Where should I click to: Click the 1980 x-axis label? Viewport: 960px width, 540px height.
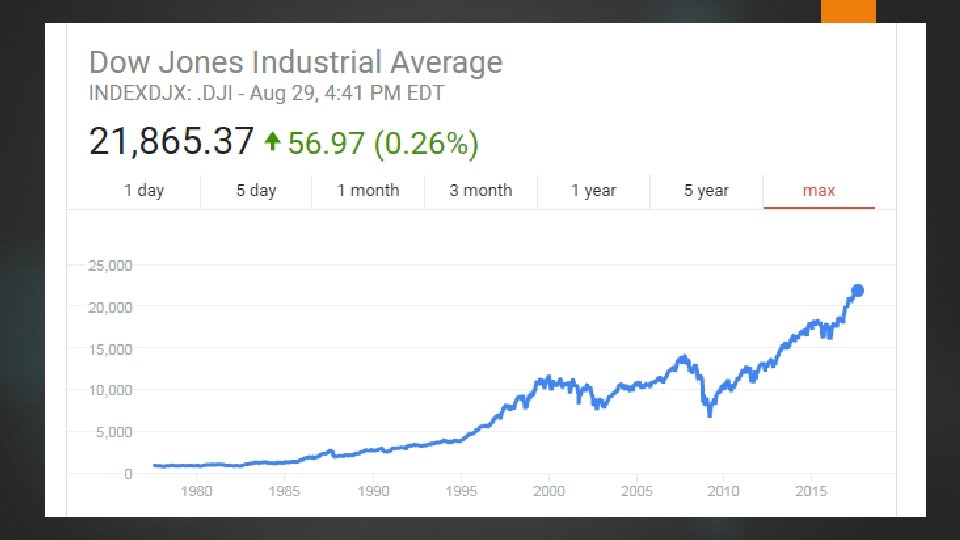click(196, 491)
